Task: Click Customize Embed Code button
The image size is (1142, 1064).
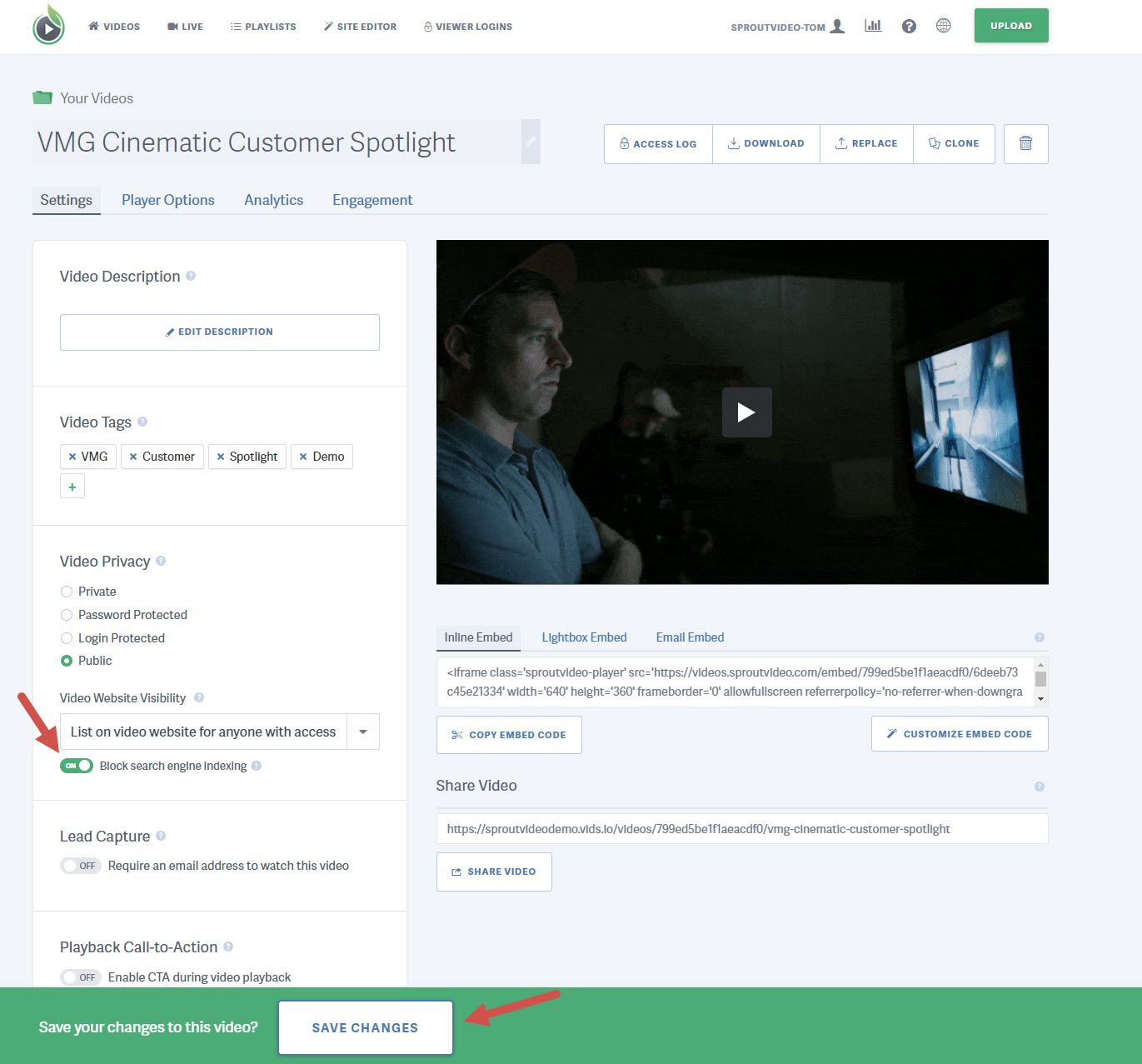Action: click(960, 734)
